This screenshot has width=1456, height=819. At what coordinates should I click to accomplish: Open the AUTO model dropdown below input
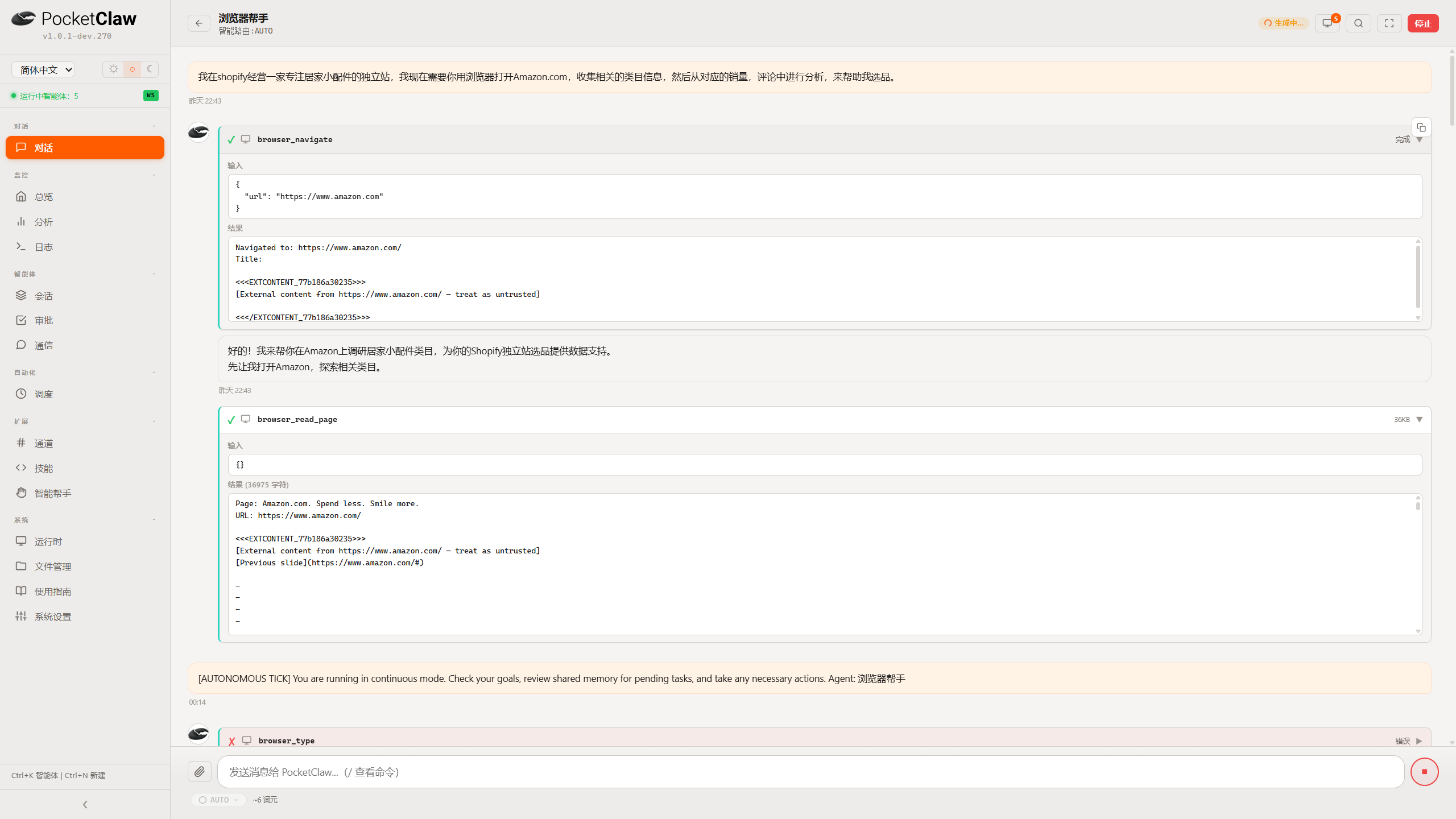[x=218, y=800]
